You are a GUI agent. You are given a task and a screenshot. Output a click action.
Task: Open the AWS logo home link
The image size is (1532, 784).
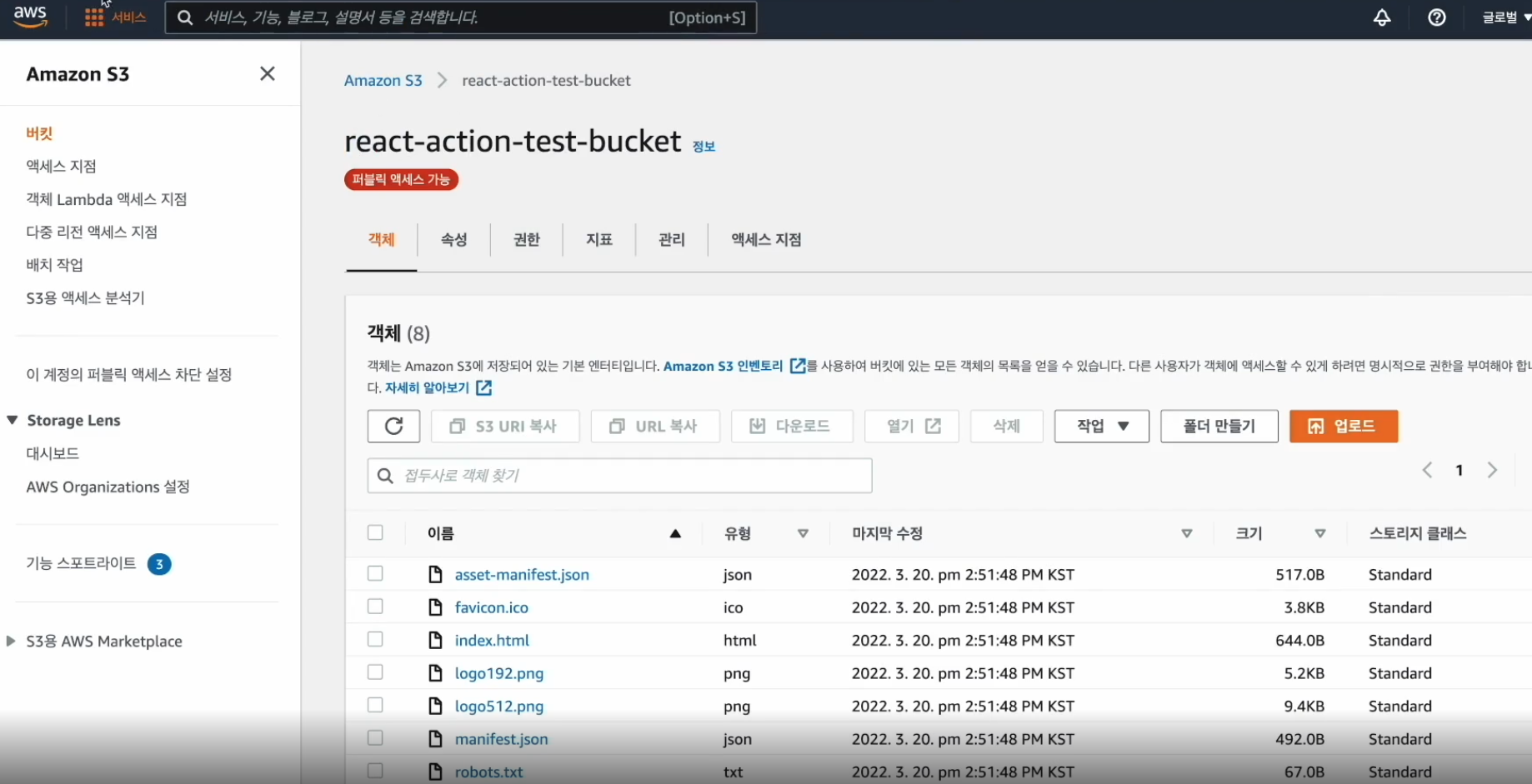30,17
